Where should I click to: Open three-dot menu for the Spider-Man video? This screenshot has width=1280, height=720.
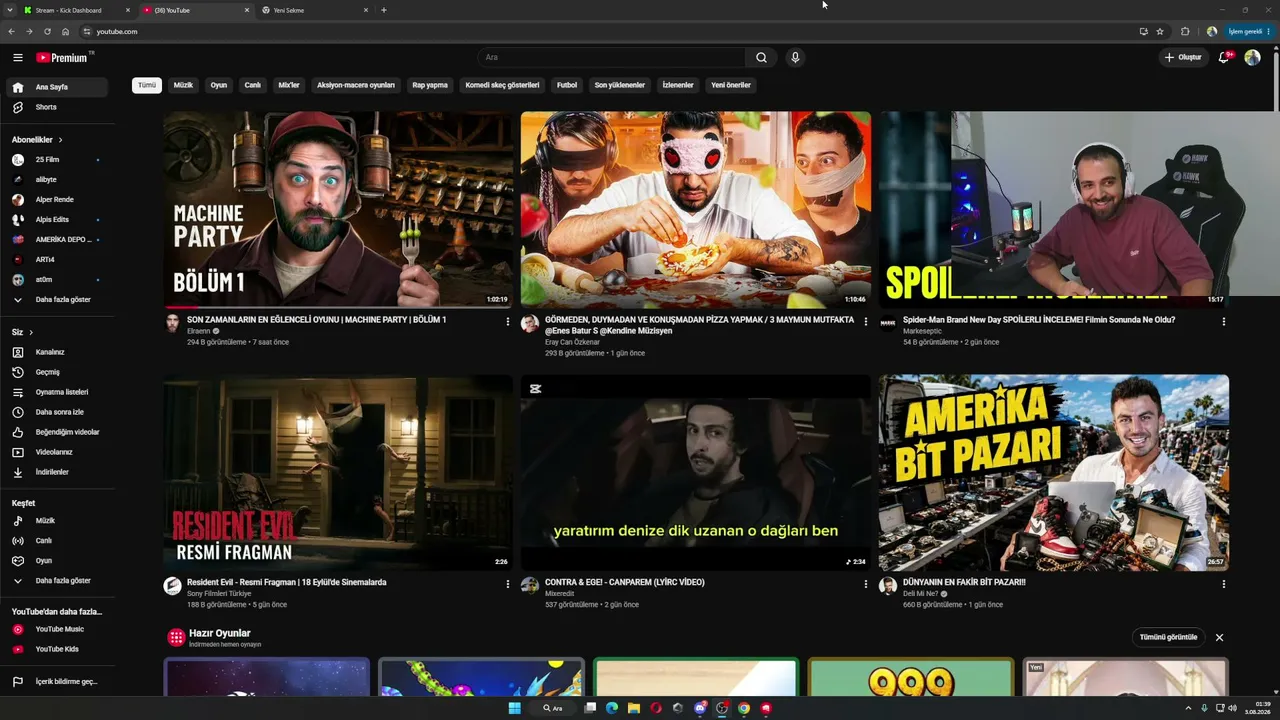click(1223, 322)
